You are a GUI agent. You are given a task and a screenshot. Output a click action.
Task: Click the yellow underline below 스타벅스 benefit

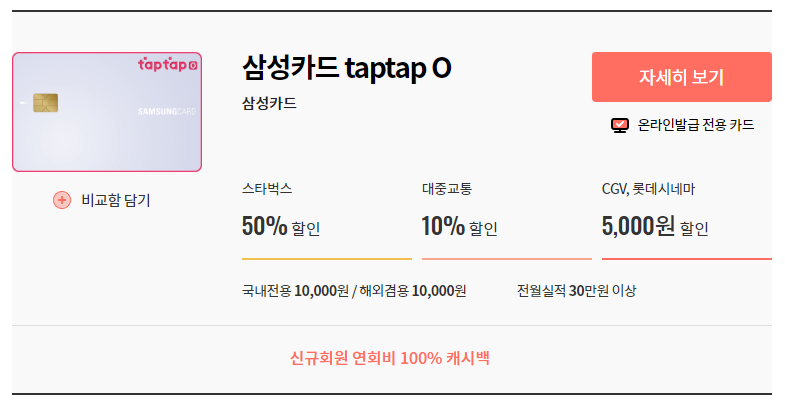(x=327, y=259)
